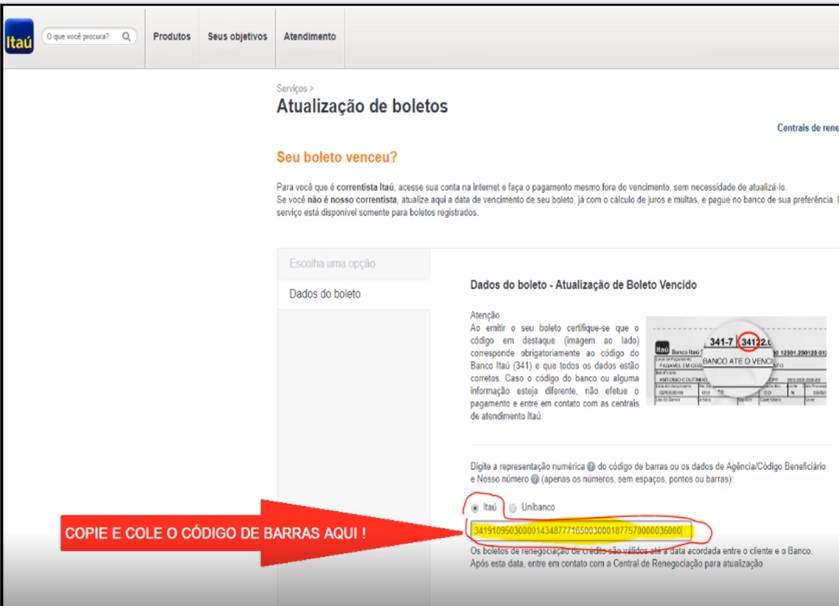Image resolution: width=839 pixels, height=606 pixels.
Task: Click the Itaú logo icon
Action: point(19,36)
